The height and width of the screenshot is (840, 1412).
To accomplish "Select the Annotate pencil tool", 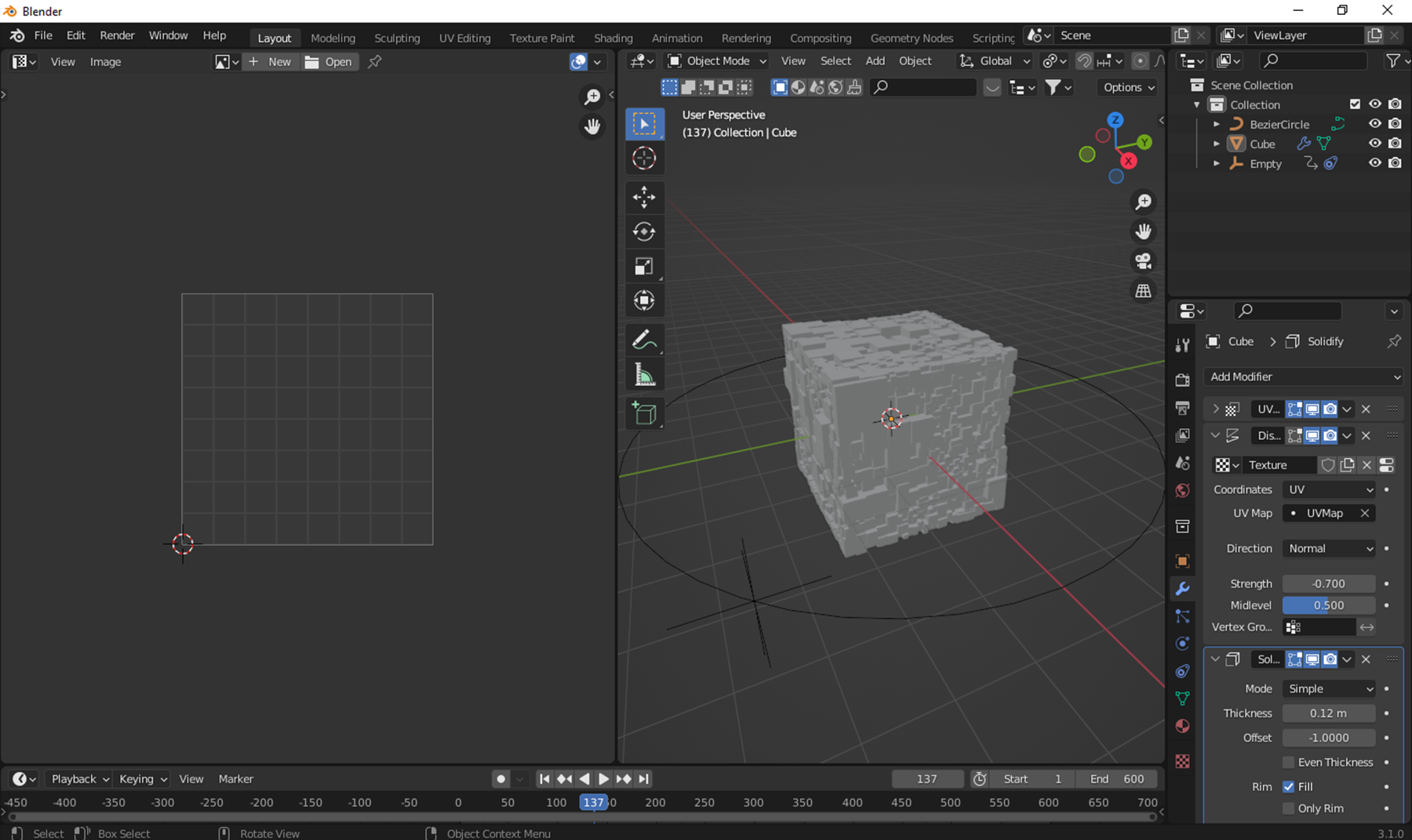I will [644, 340].
